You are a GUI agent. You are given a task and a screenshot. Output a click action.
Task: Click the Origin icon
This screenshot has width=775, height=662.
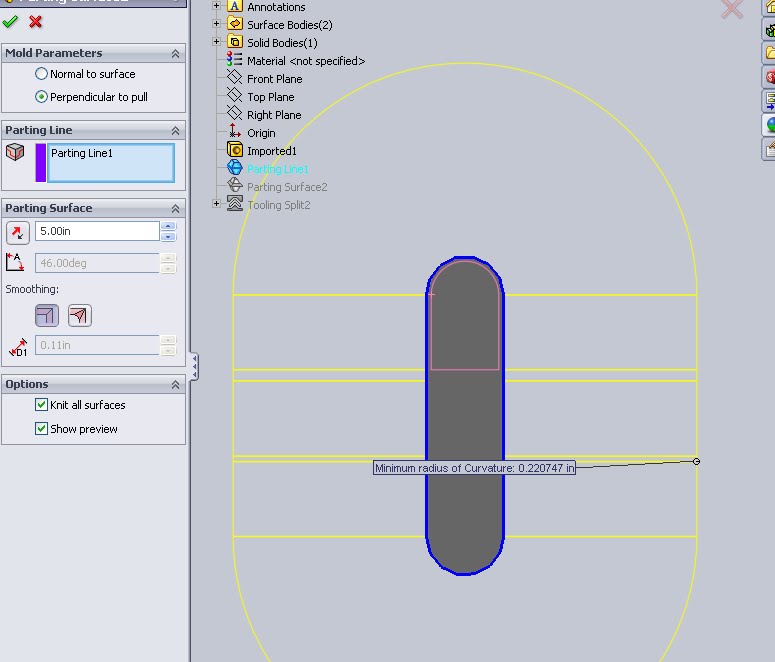234,131
